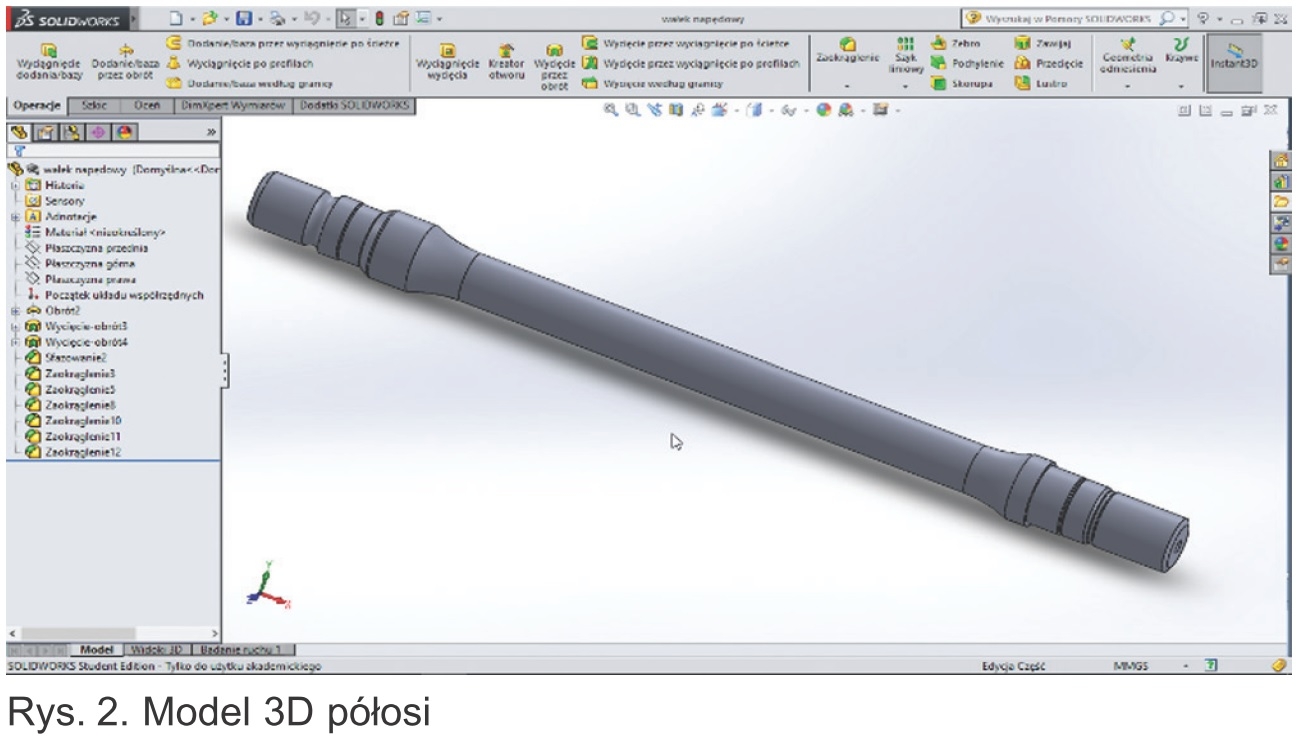Select the Żebro rib tool
The height and width of the screenshot is (745, 1303).
(x=956, y=44)
